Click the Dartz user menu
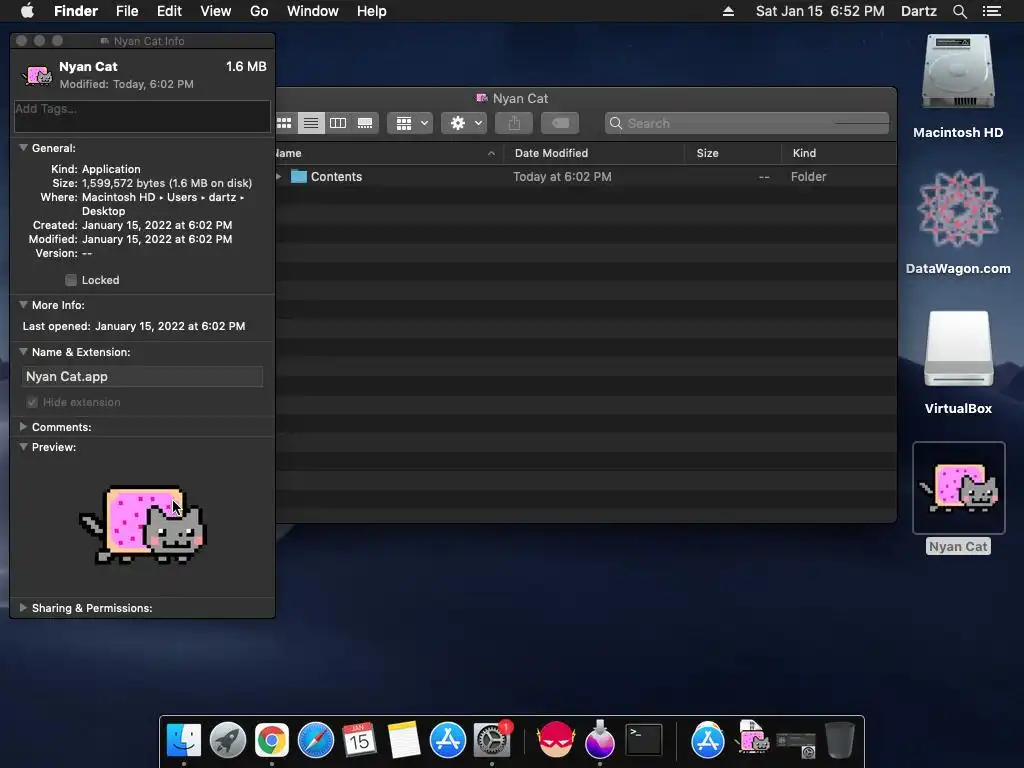The width and height of the screenshot is (1024, 768). click(919, 11)
